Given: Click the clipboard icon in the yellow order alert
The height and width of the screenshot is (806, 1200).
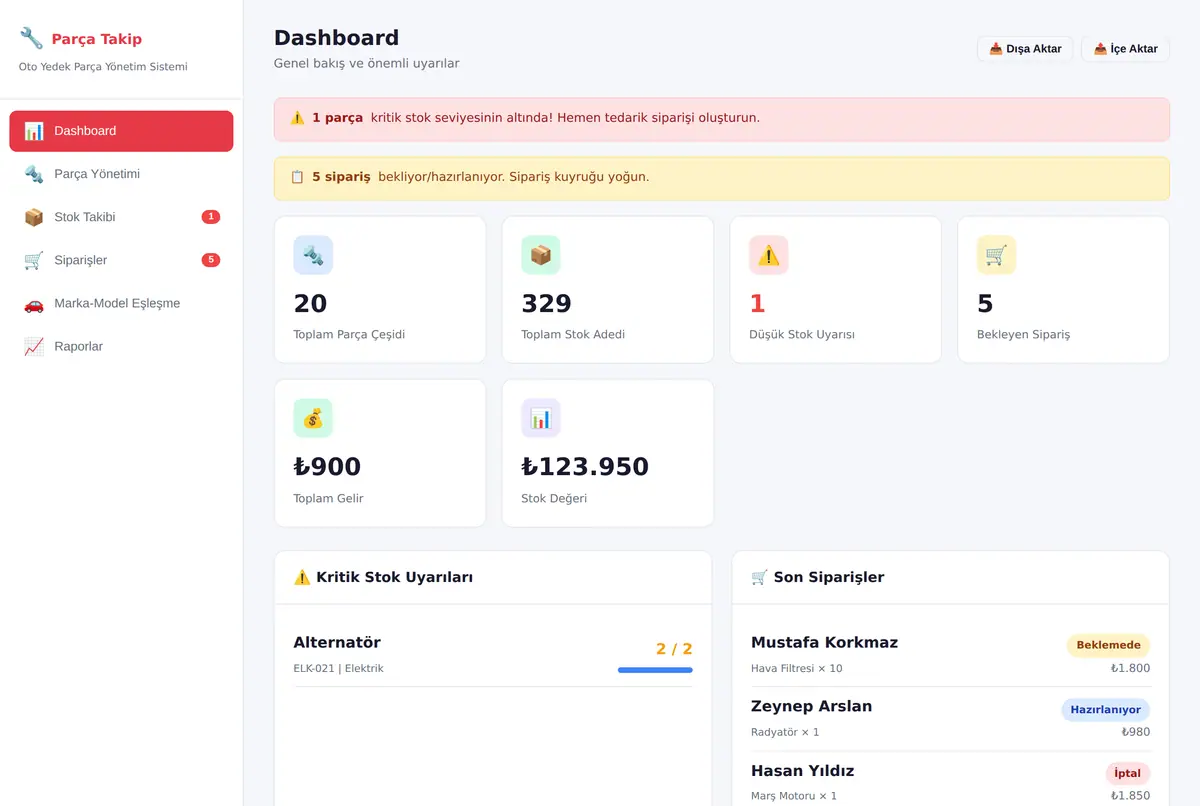Looking at the screenshot, I should click(x=297, y=177).
